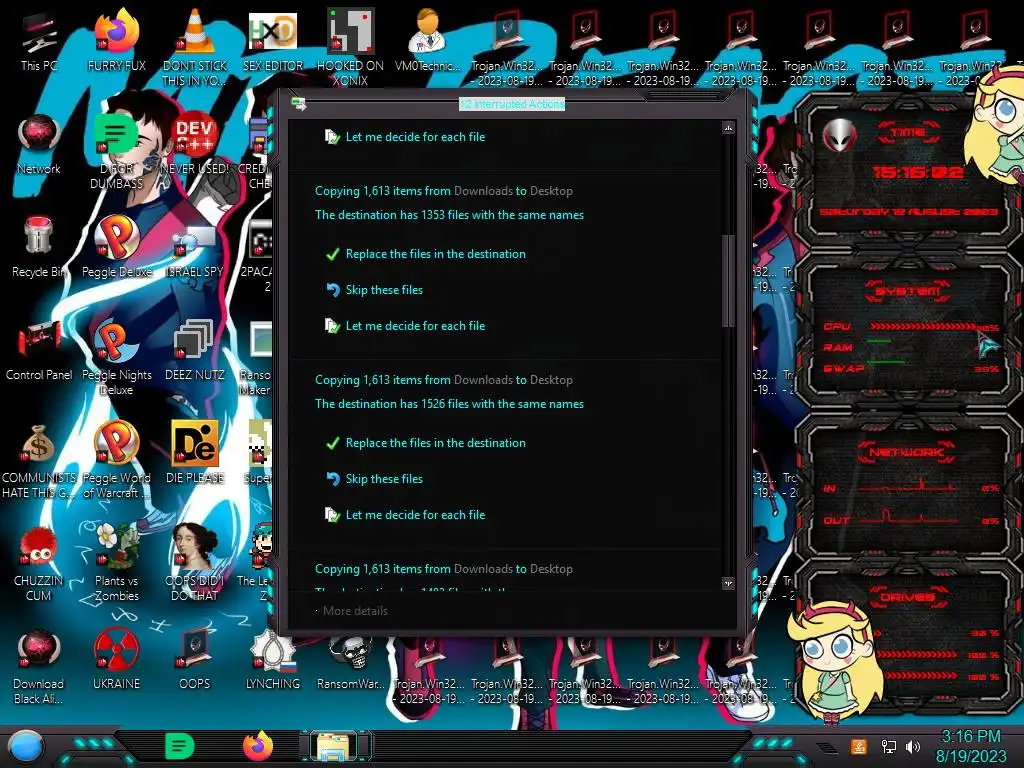Select the CHUZZIN CUM red fuzzy icon

coord(39,563)
